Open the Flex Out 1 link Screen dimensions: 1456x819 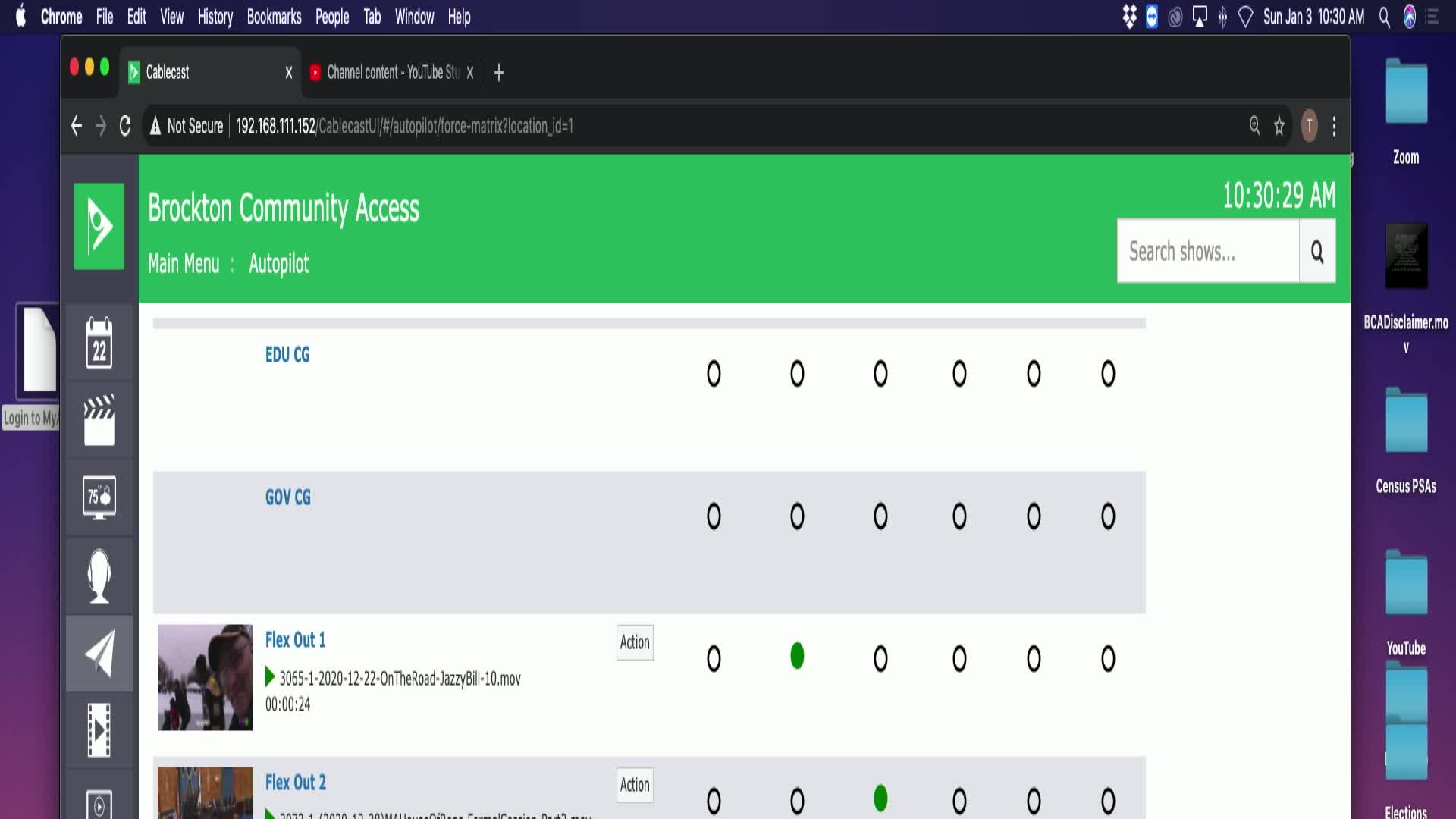point(295,640)
